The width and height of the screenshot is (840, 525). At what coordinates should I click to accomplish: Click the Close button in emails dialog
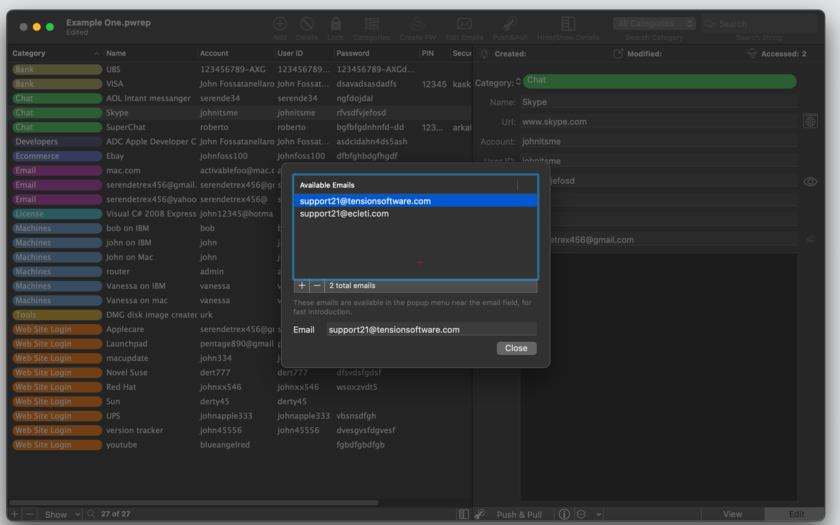pyautogui.click(x=516, y=348)
